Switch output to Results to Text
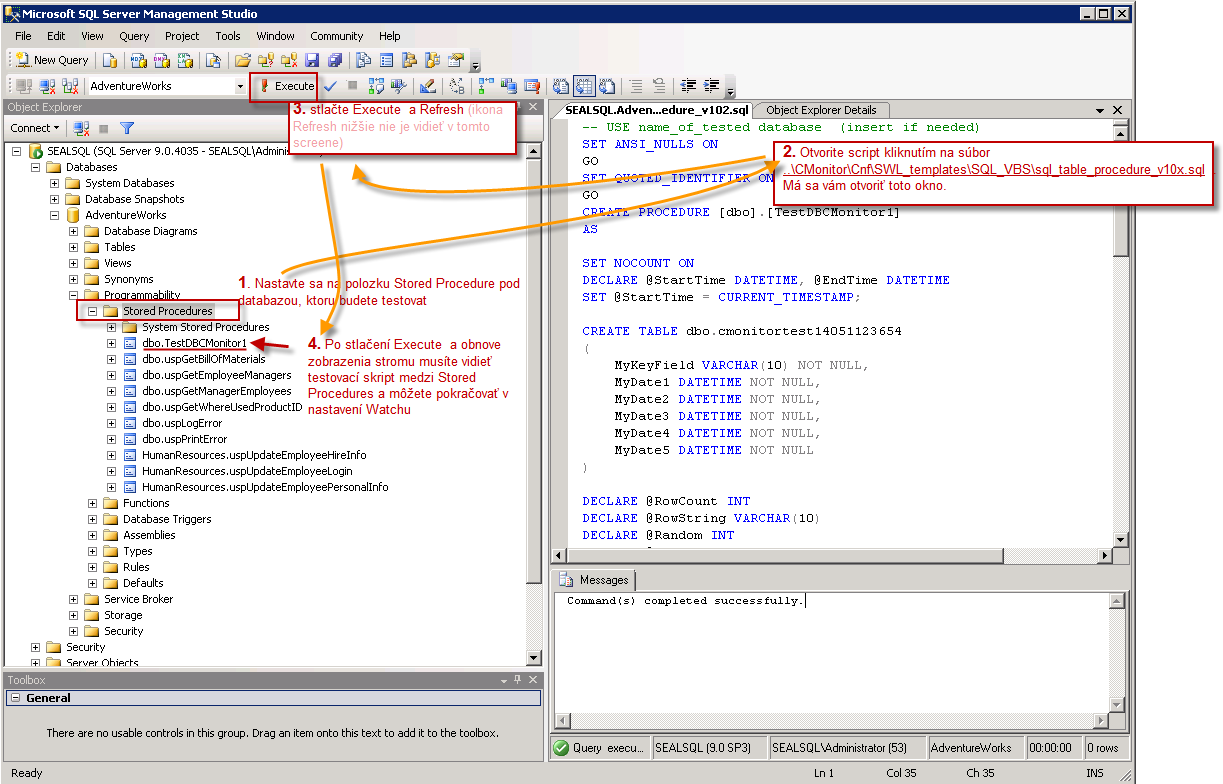Screen dimensions: 1223x784 (x=560, y=86)
